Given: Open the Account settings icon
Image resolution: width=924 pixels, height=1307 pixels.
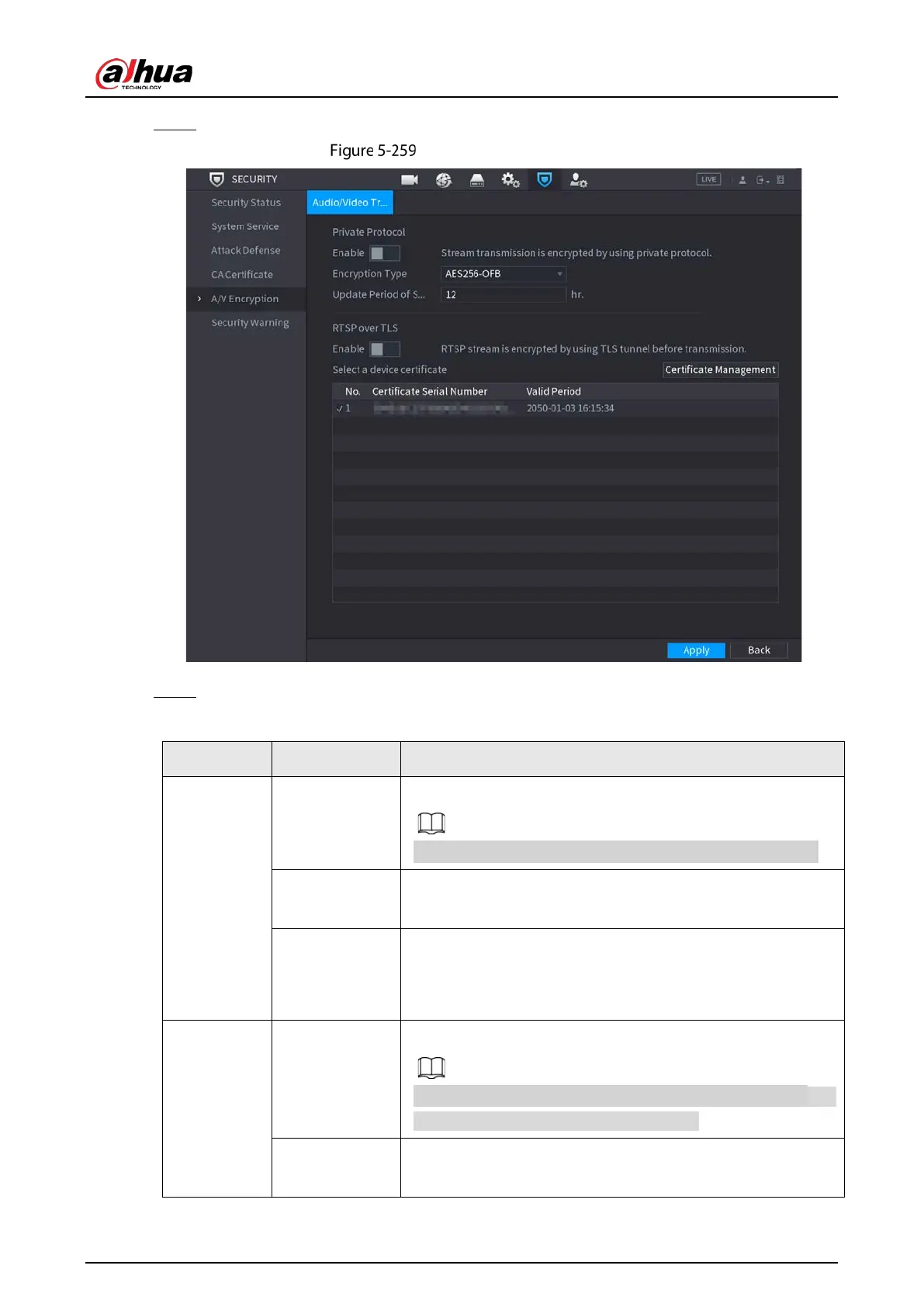Looking at the screenshot, I should point(579,180).
